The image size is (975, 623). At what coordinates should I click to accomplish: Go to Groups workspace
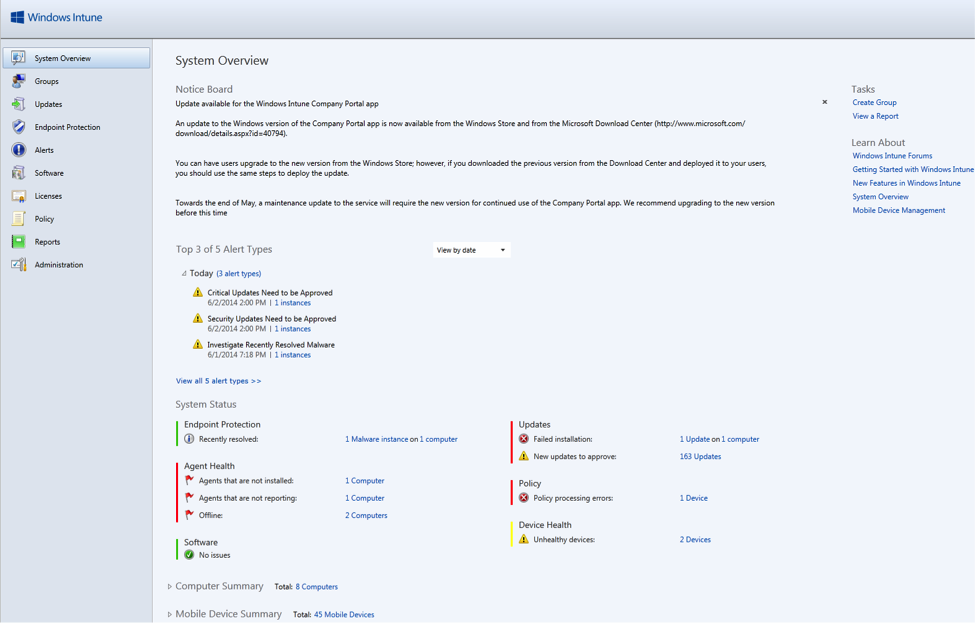click(x=47, y=81)
